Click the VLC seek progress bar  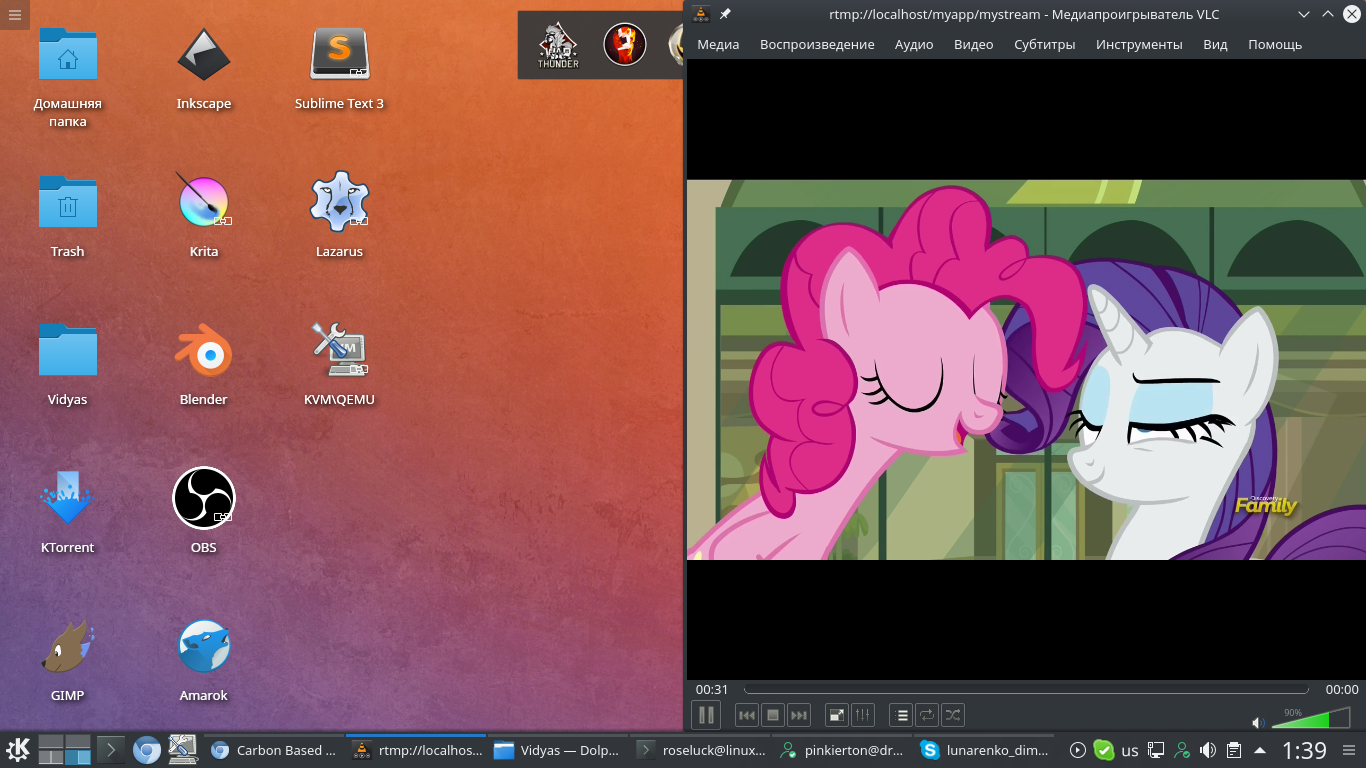point(1027,689)
